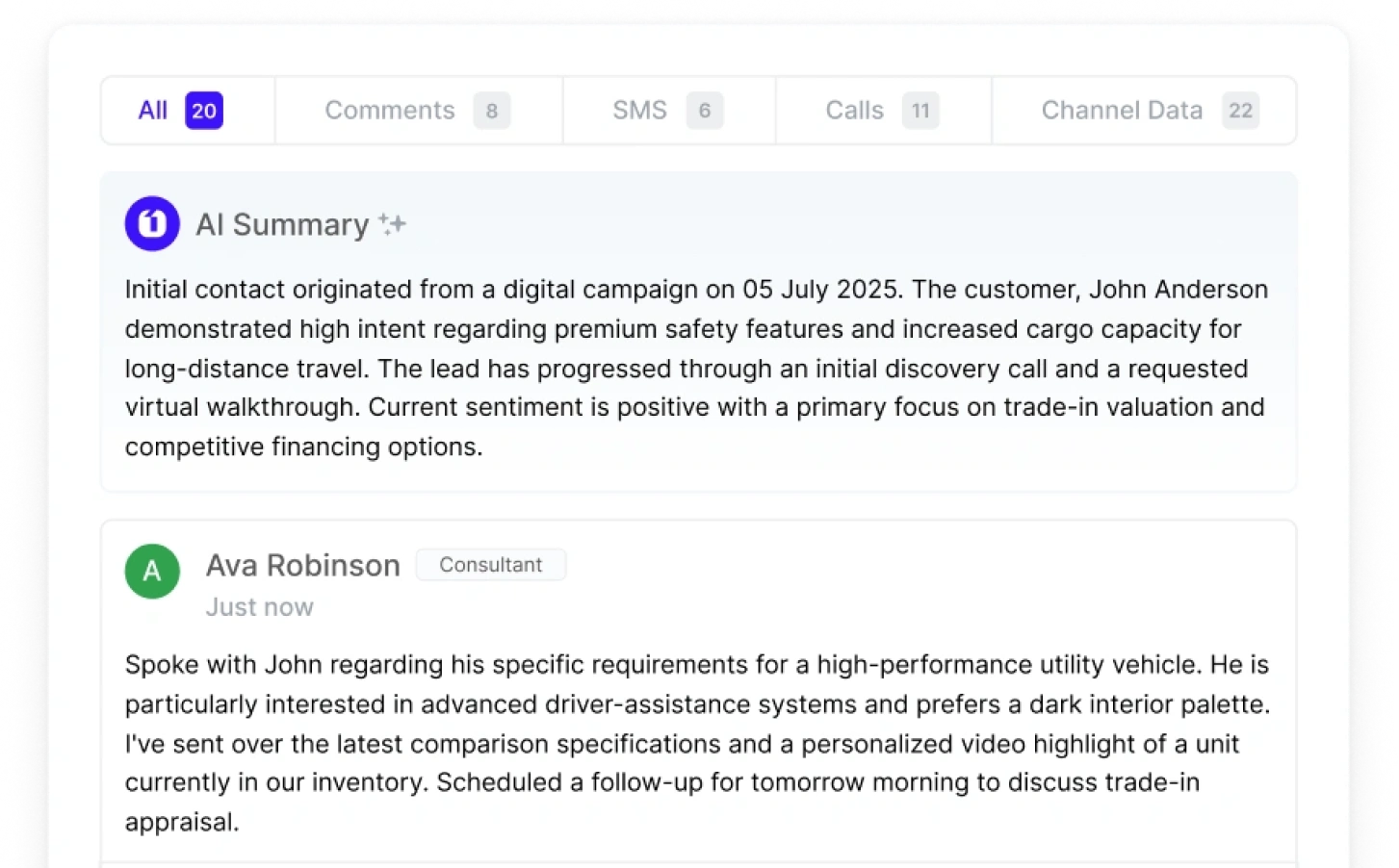Select the AI Summary card

tap(699, 332)
